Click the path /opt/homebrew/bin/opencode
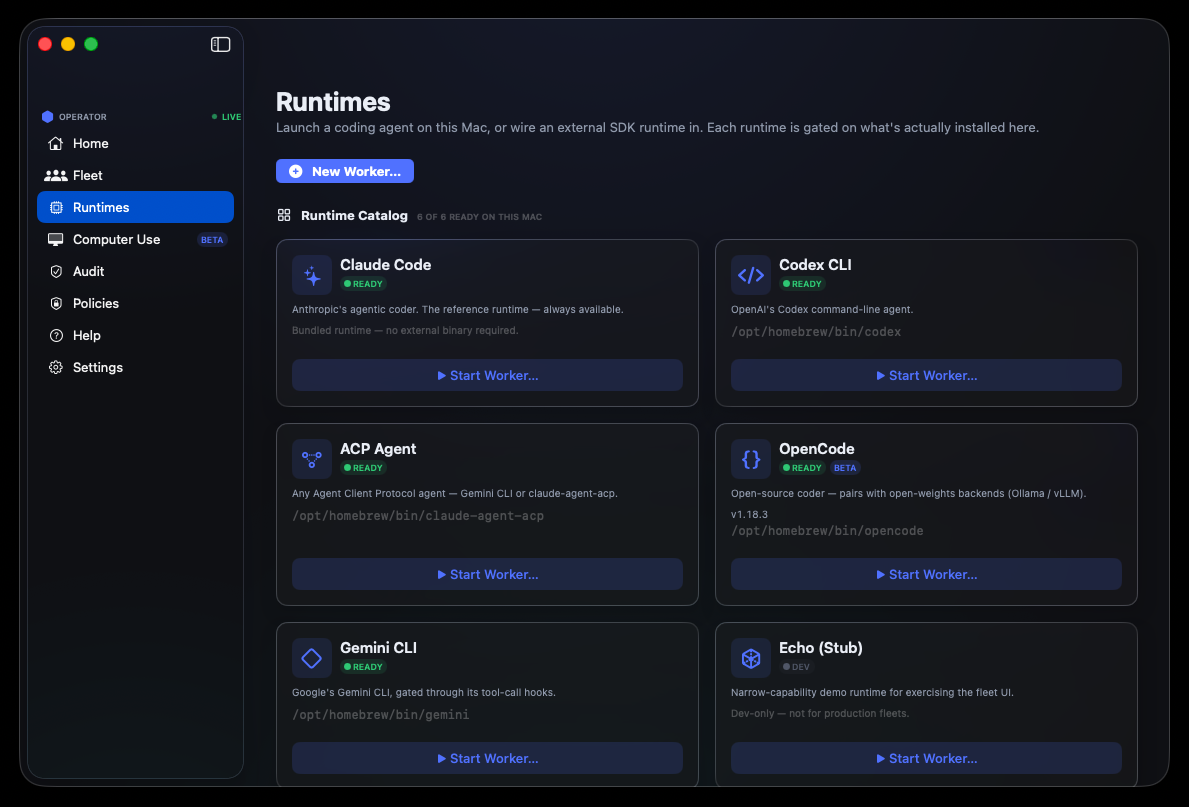The image size is (1189, 807). (827, 531)
